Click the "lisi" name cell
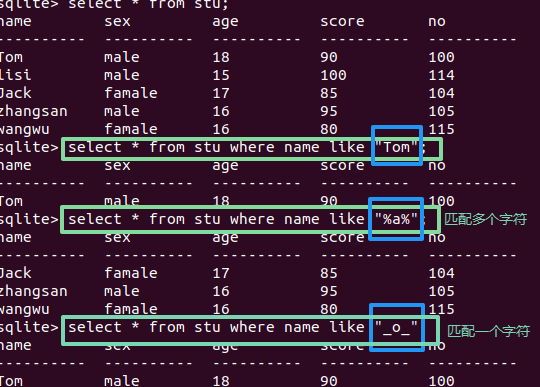Viewport: 540px width, 387px height. coord(15,75)
